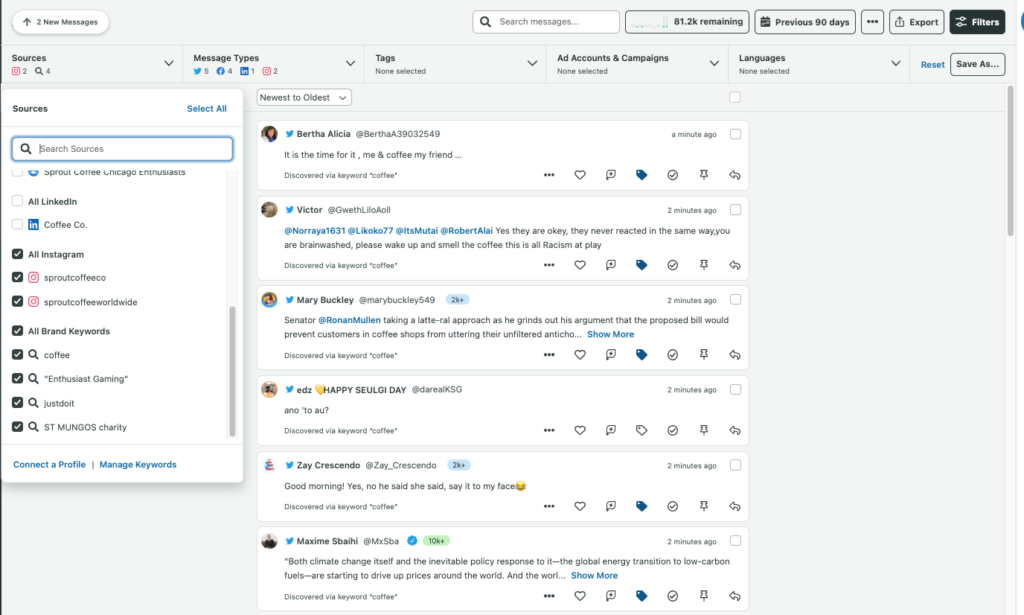Click Select All in Sources panel
The width and height of the screenshot is (1024, 615).
(x=206, y=108)
